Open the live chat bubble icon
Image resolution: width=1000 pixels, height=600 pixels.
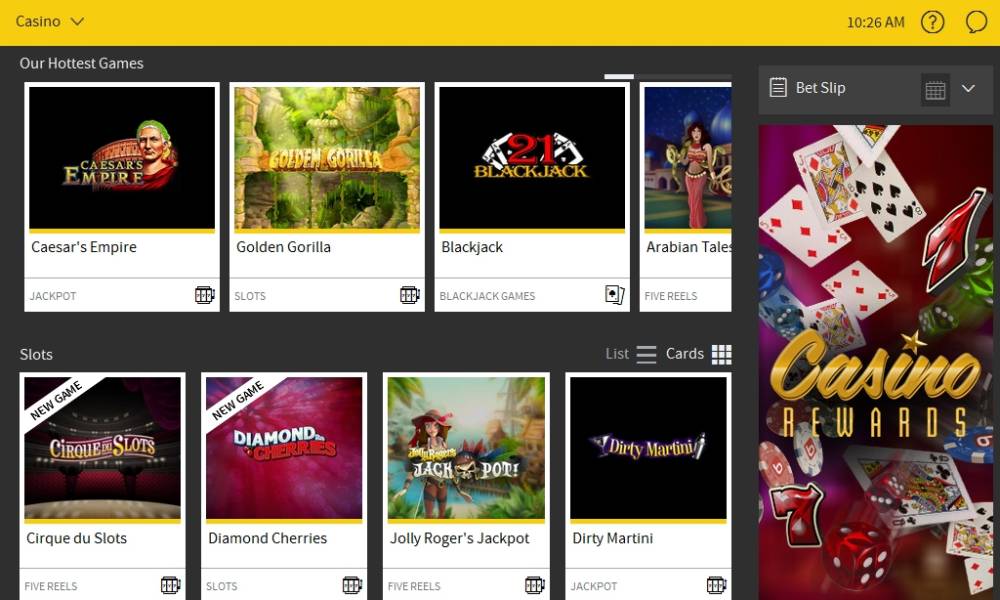click(976, 22)
